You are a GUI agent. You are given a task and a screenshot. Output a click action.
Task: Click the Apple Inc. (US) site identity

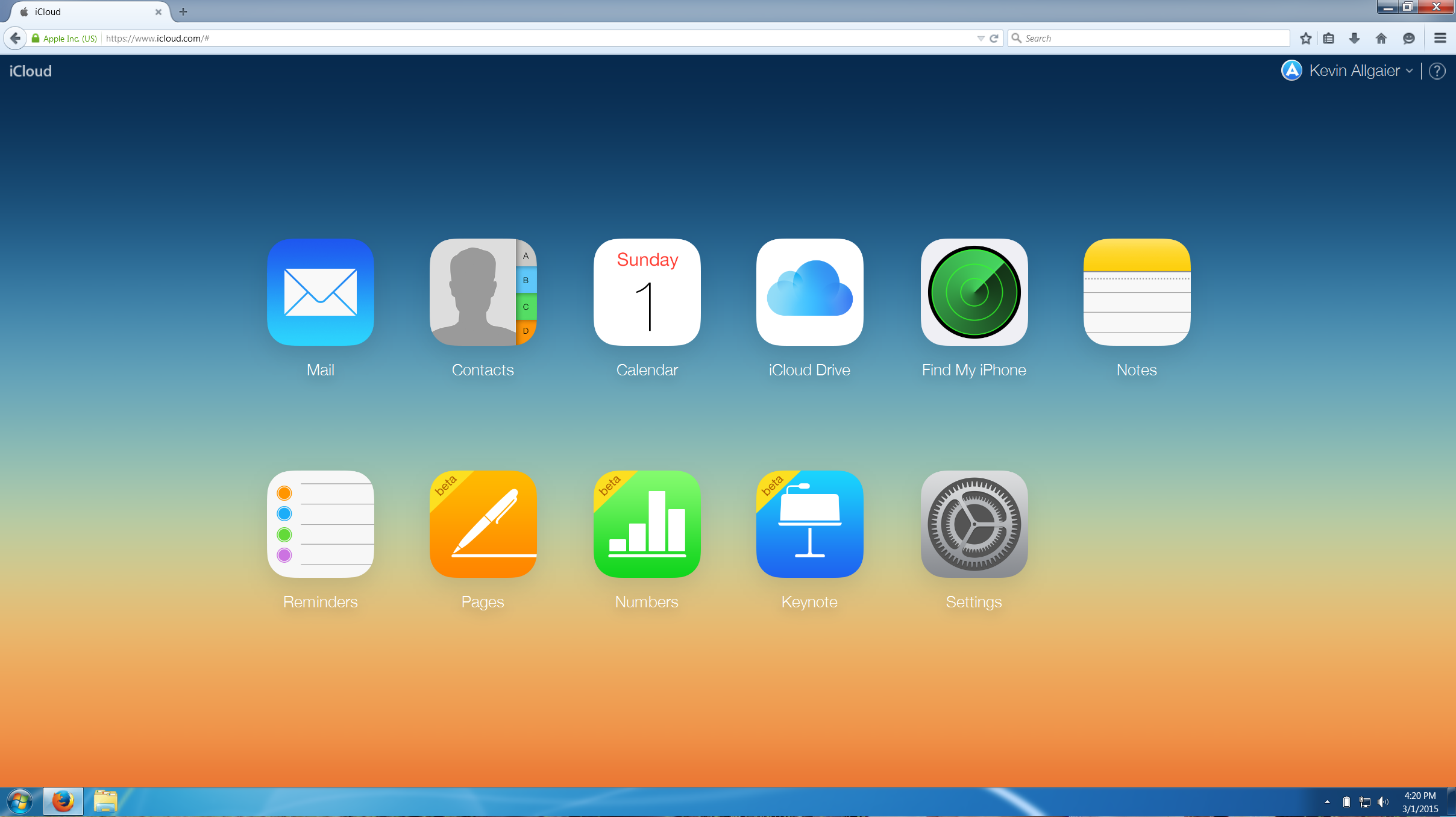[x=64, y=38]
